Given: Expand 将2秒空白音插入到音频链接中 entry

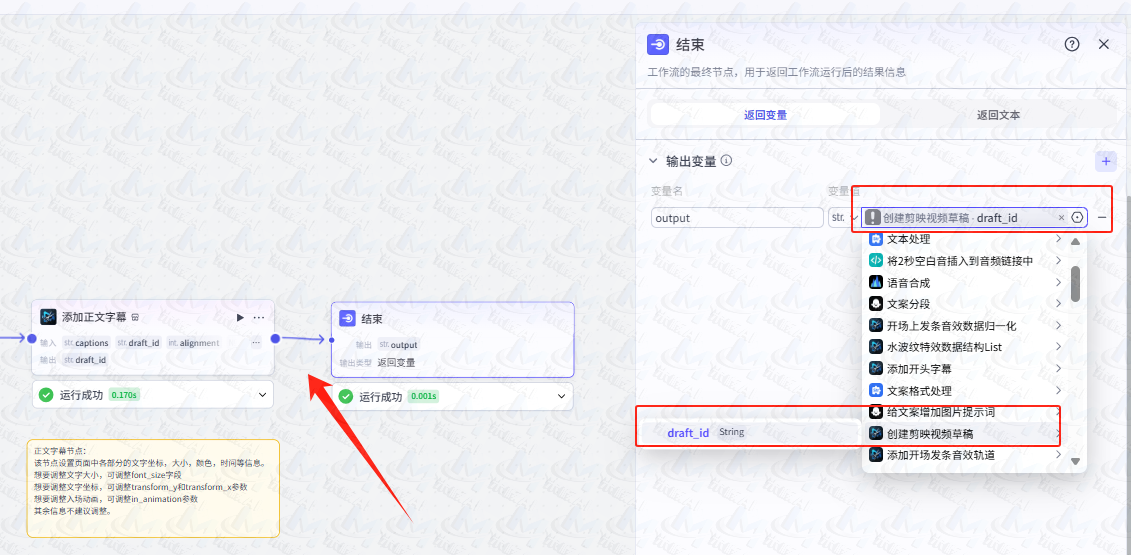Looking at the screenshot, I should [1058, 260].
